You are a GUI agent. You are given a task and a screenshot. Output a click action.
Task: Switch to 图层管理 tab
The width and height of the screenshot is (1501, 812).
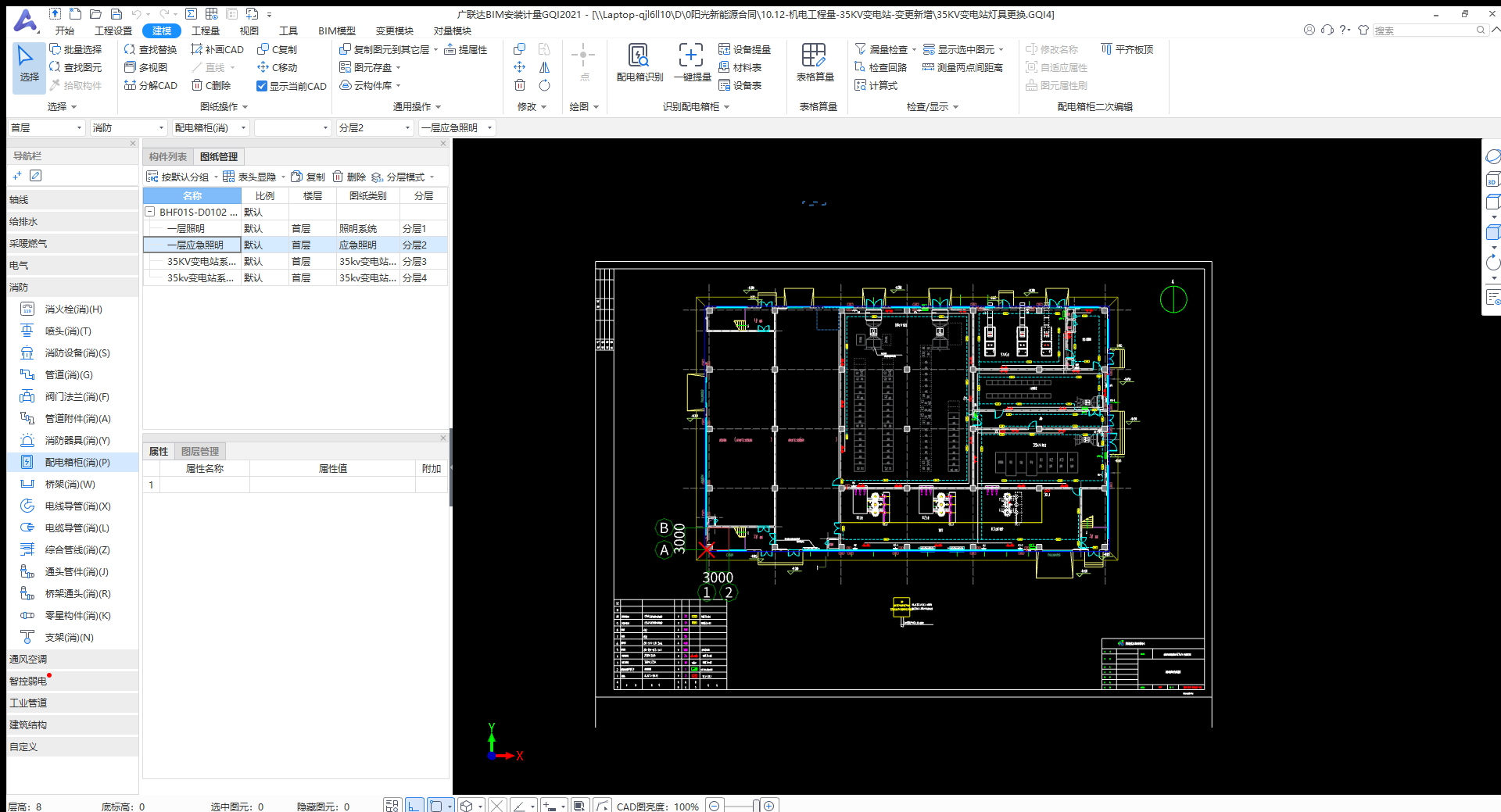[200, 451]
